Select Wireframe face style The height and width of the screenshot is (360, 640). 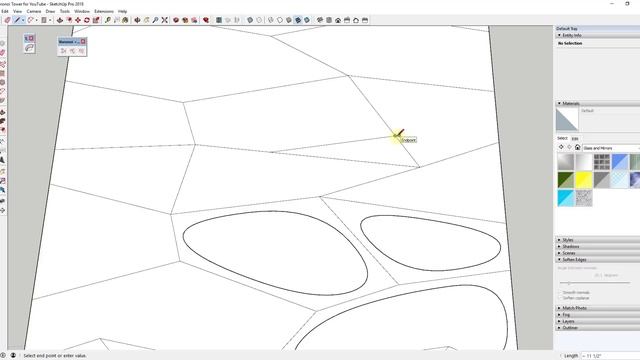point(271,20)
